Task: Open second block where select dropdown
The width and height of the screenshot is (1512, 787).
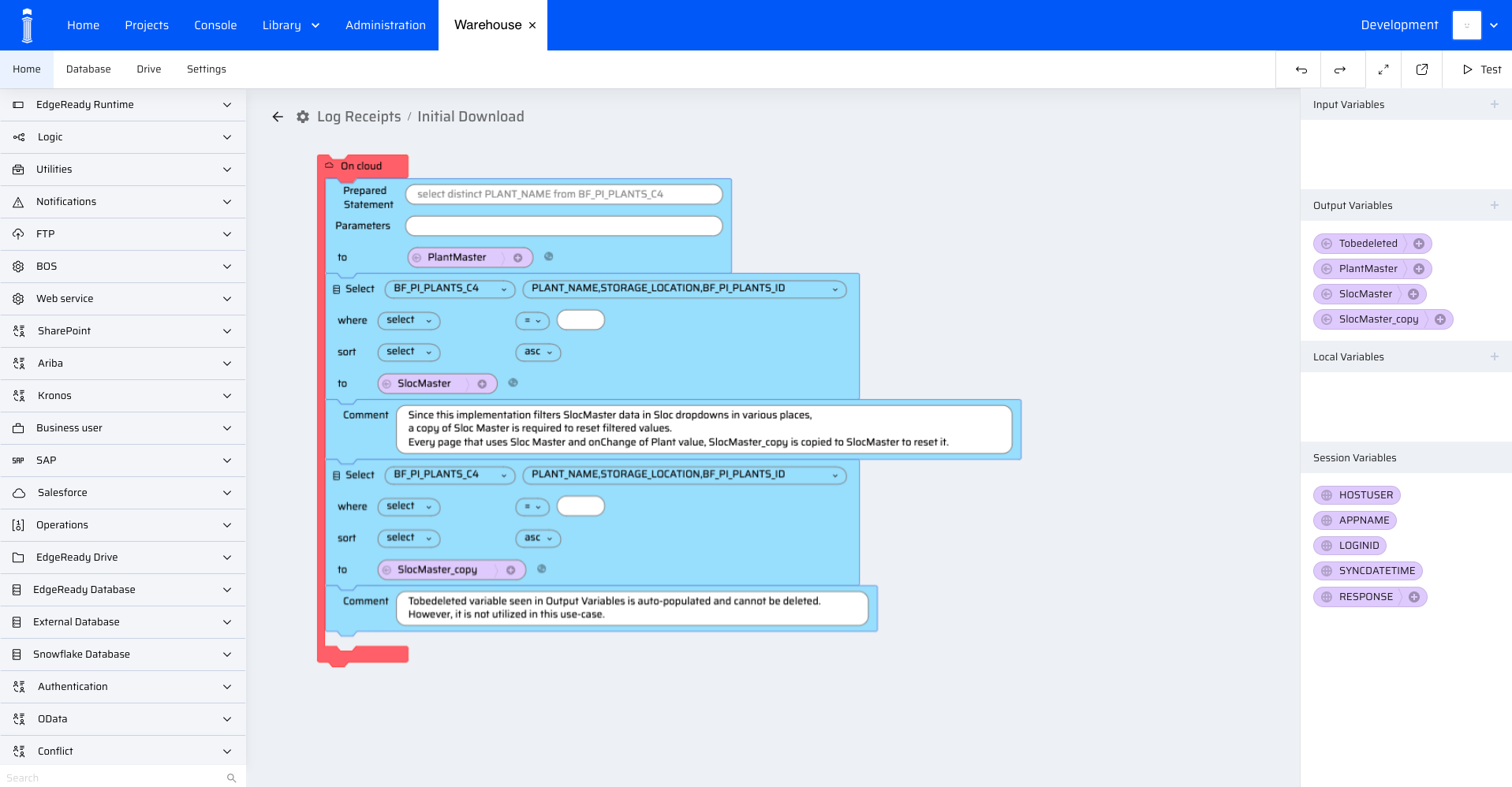Action: (x=409, y=506)
